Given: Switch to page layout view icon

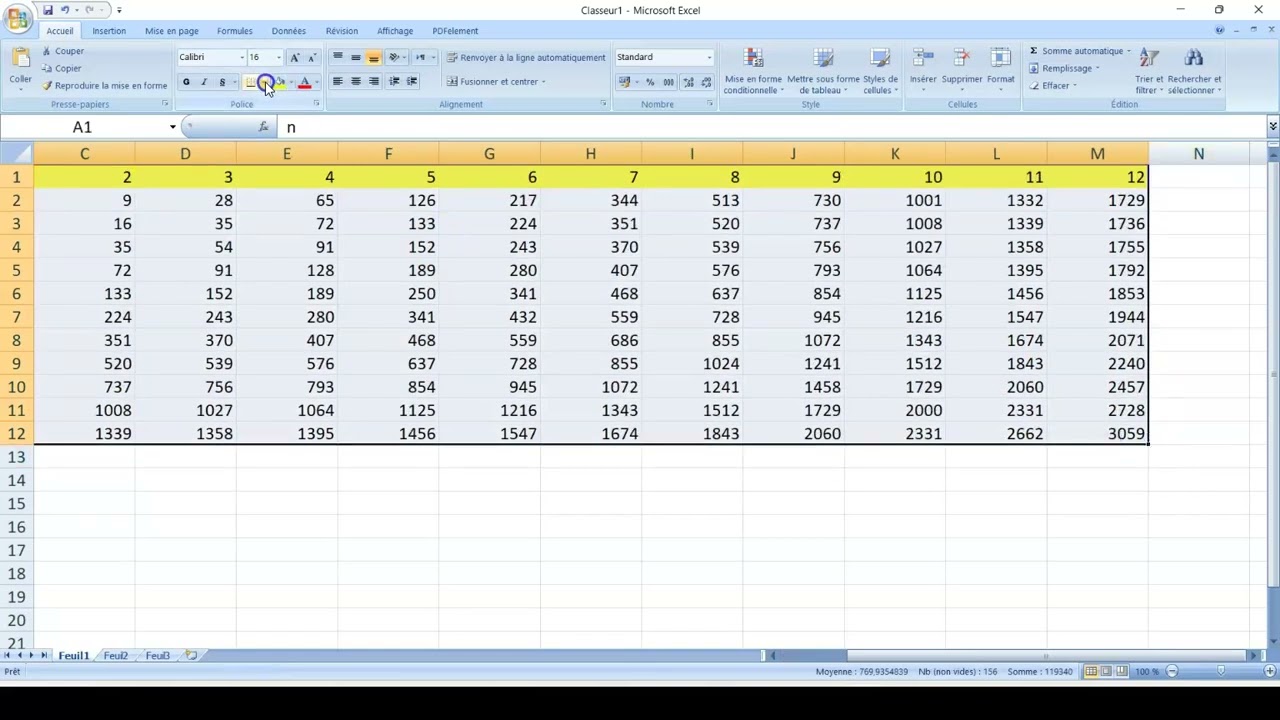Looking at the screenshot, I should point(1106,672).
